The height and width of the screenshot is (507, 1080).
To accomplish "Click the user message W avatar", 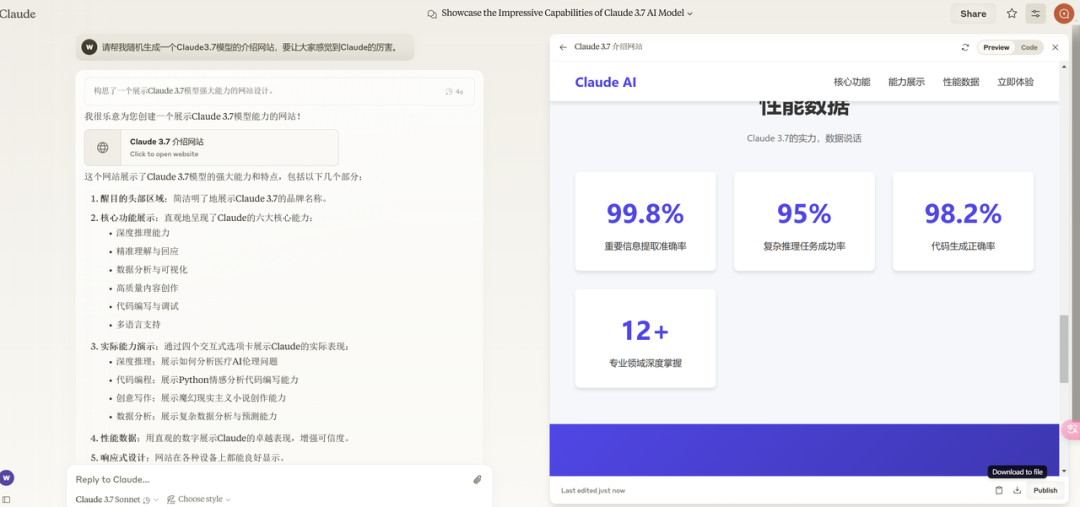I will (89, 48).
